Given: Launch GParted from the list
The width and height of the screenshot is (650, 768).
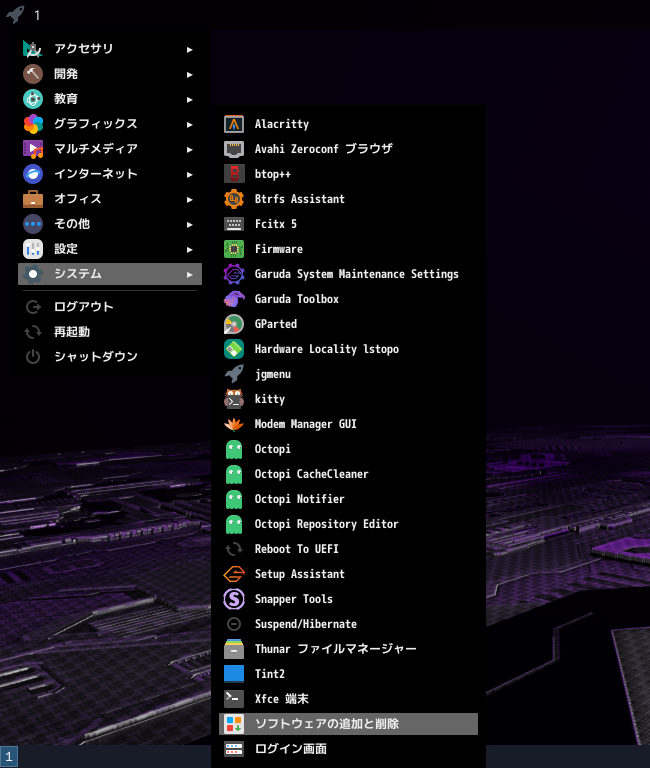Looking at the screenshot, I should coord(348,324).
